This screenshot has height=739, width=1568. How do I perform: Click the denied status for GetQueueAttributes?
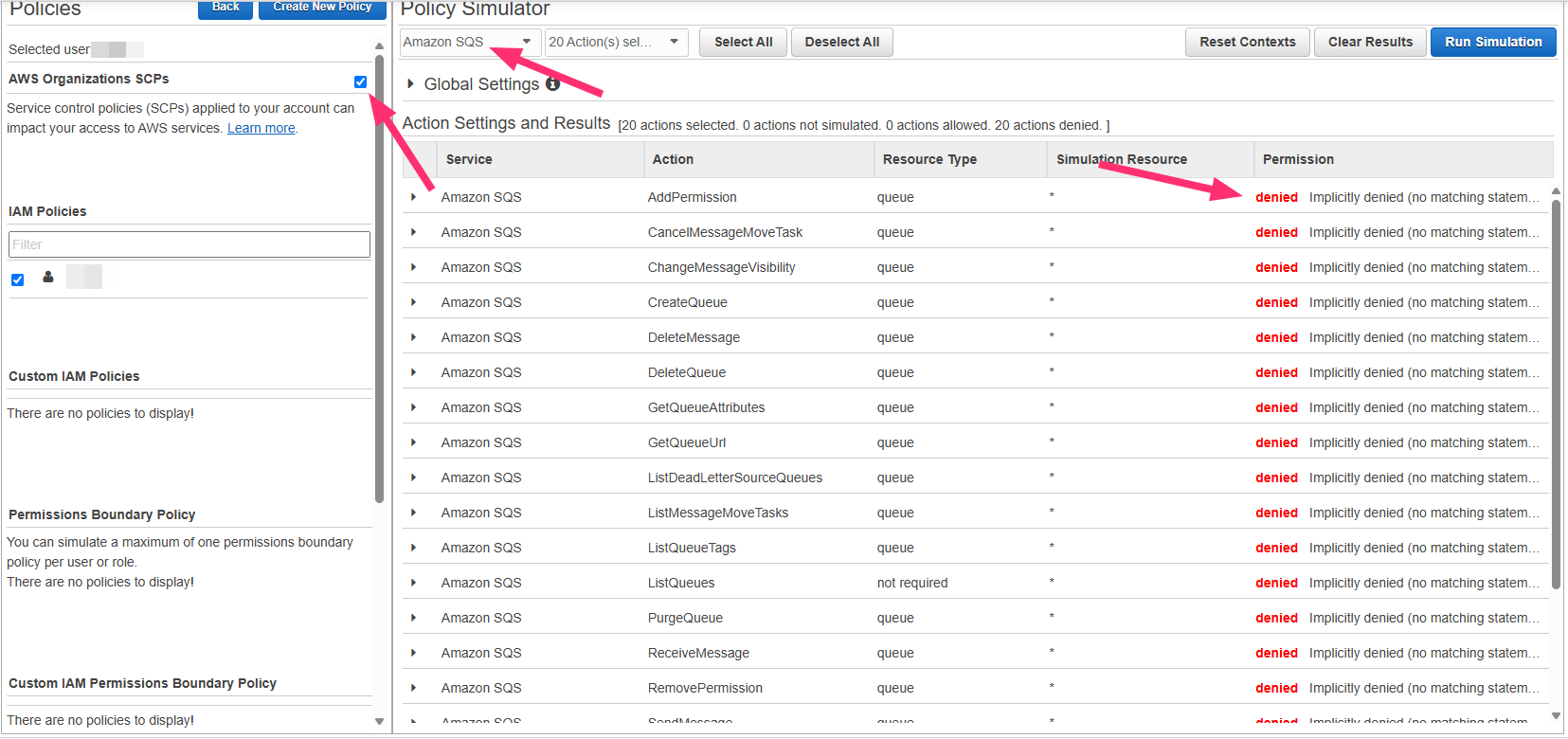(x=1276, y=407)
